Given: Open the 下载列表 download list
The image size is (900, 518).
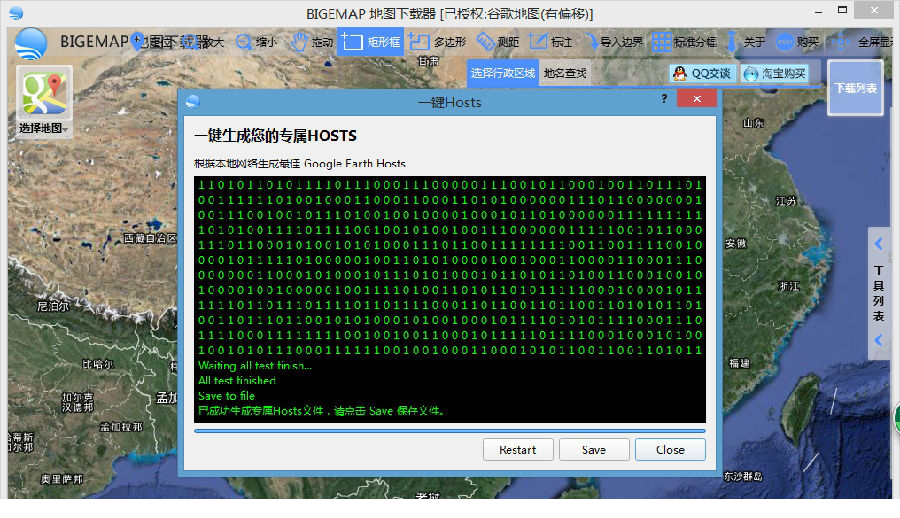Looking at the screenshot, I should [855, 88].
